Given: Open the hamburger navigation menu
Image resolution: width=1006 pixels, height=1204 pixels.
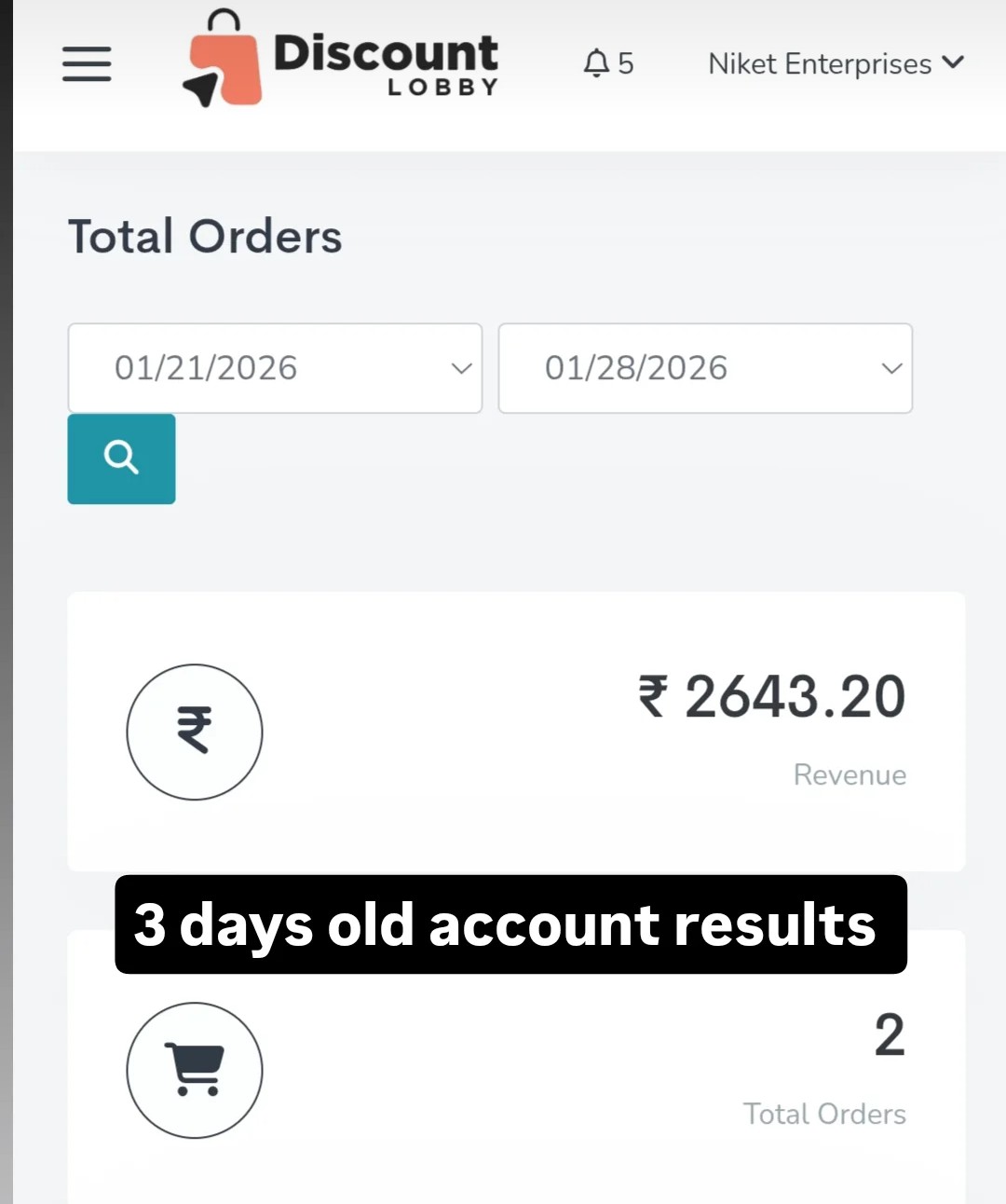Looking at the screenshot, I should click(87, 64).
